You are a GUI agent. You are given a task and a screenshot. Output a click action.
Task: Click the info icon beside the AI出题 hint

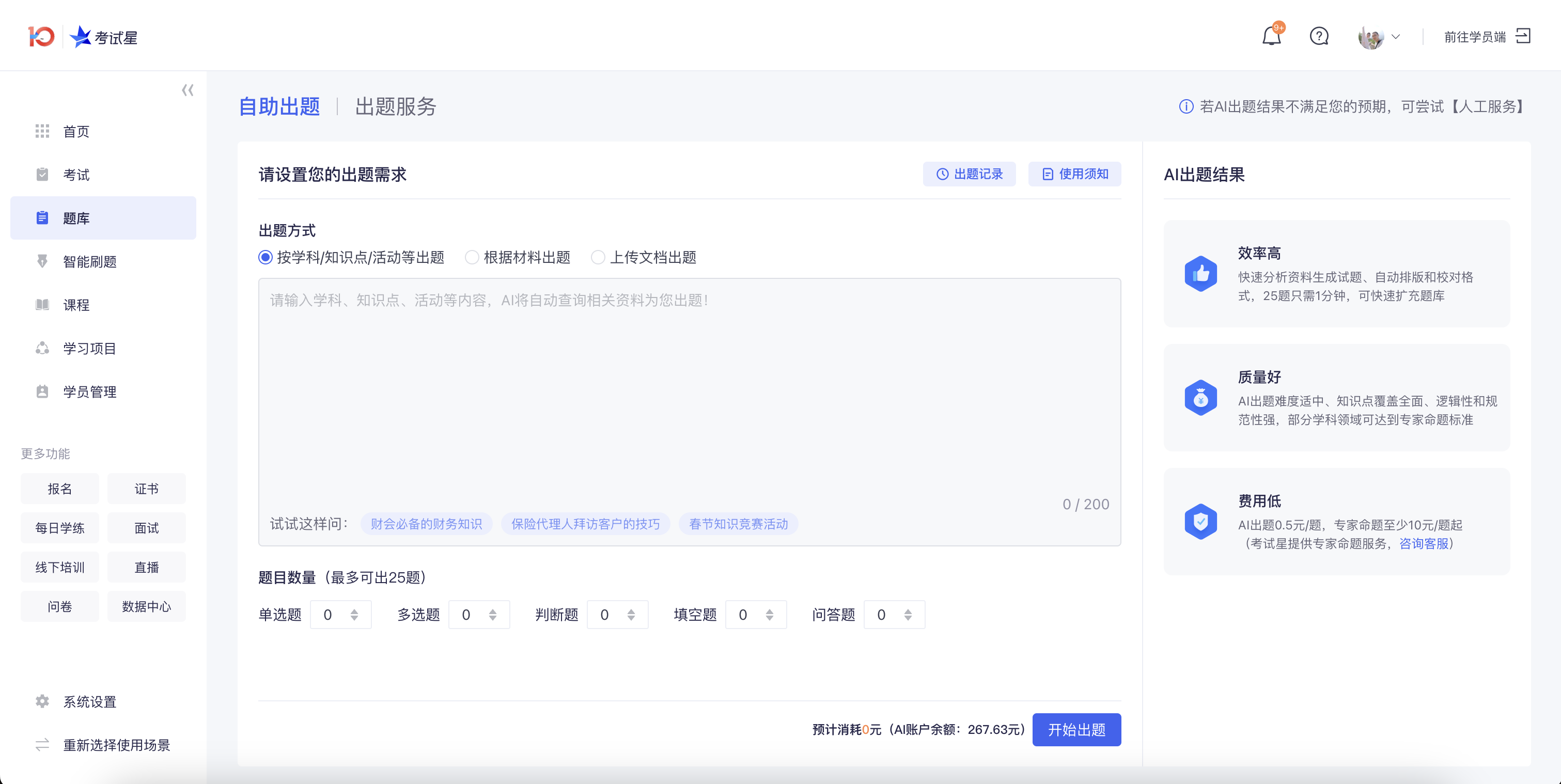(1186, 106)
